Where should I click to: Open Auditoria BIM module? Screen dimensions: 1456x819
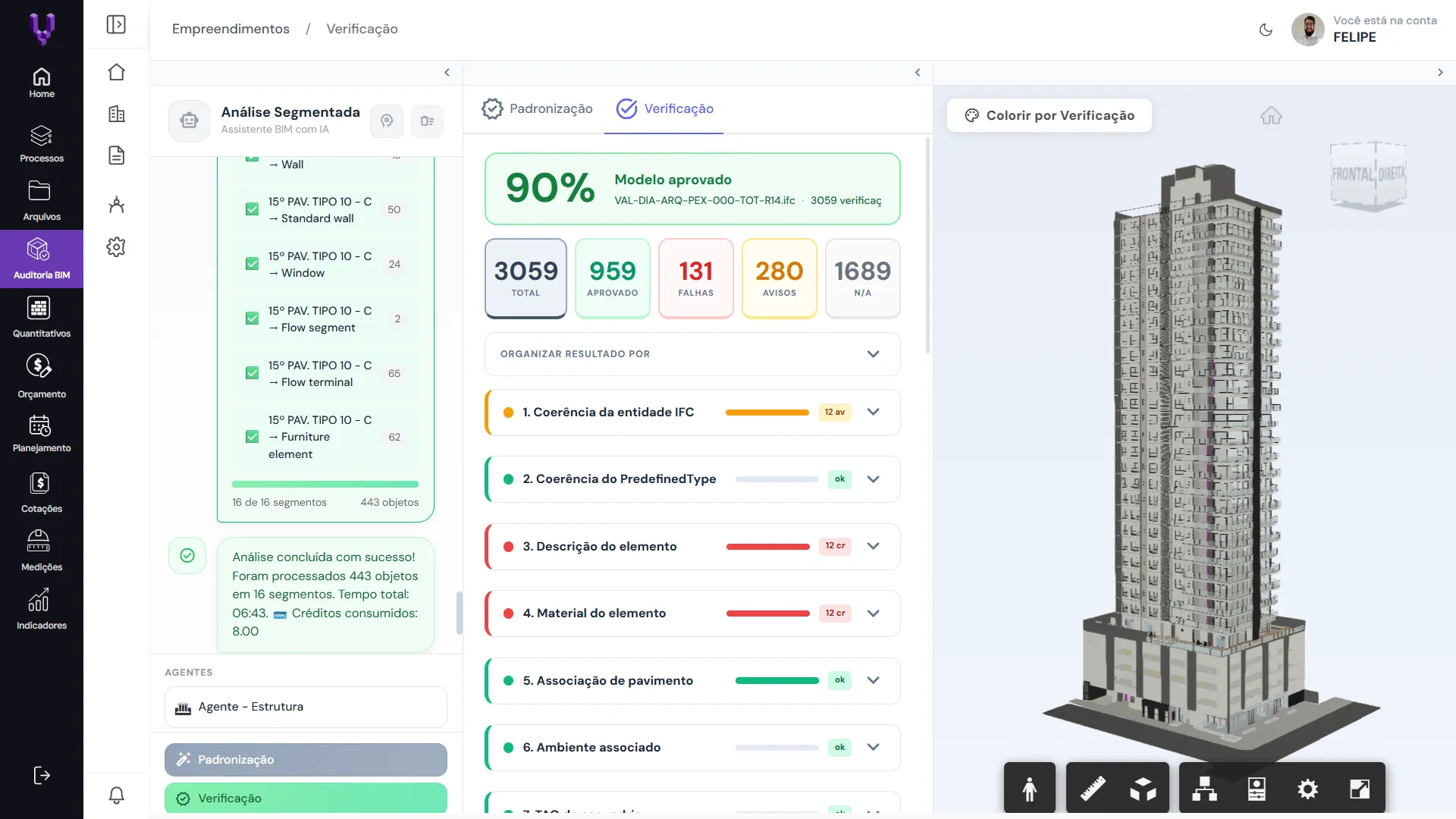(42, 259)
